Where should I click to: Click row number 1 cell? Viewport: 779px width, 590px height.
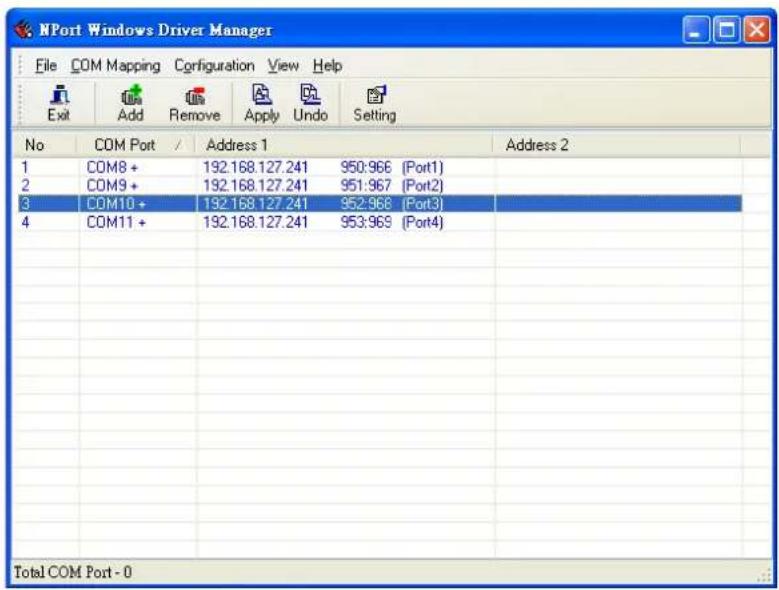[x=25, y=167]
